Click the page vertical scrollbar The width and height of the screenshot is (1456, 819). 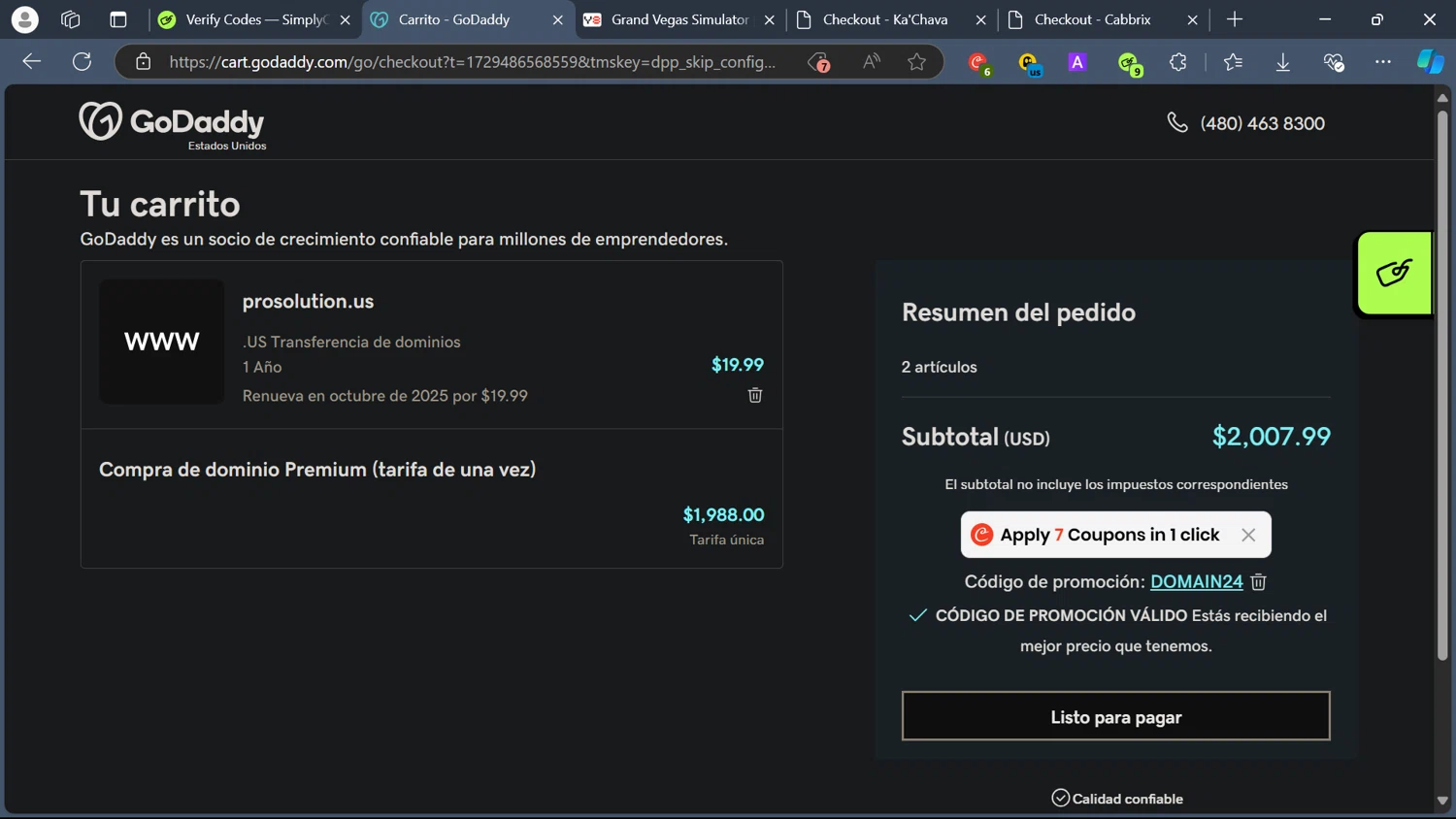click(1442, 384)
